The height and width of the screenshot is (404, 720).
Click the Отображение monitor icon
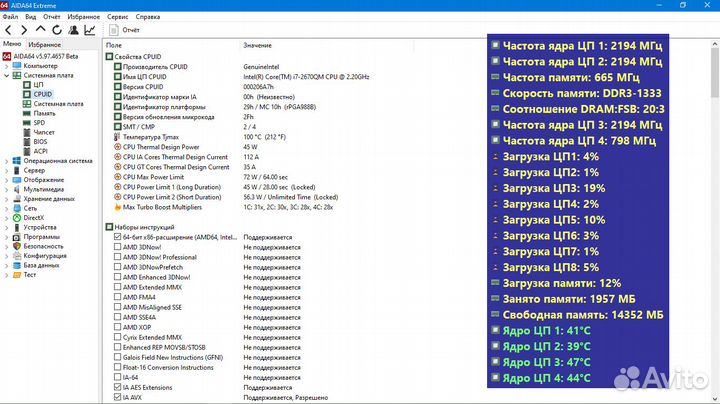click(17, 180)
